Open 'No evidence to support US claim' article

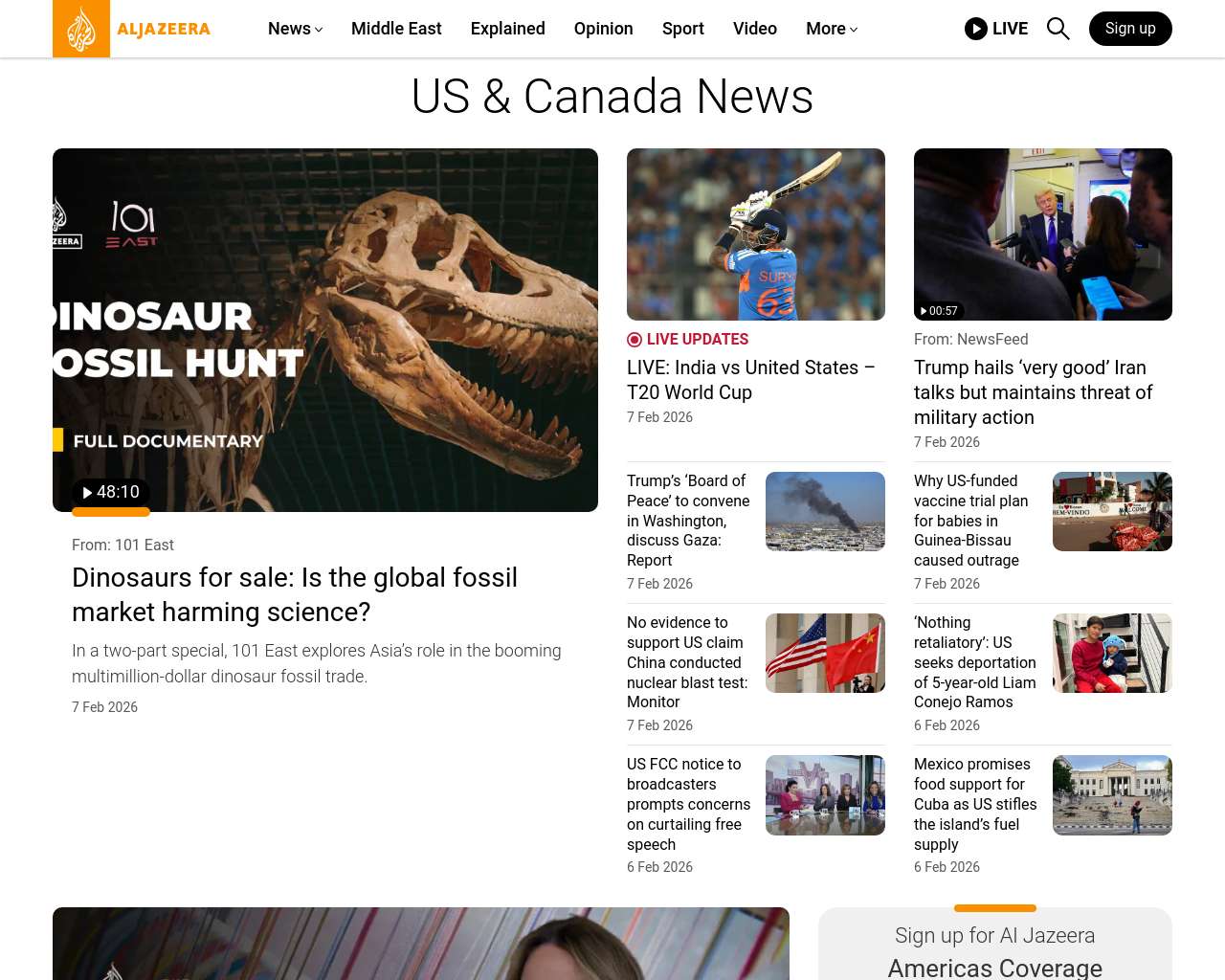[687, 662]
